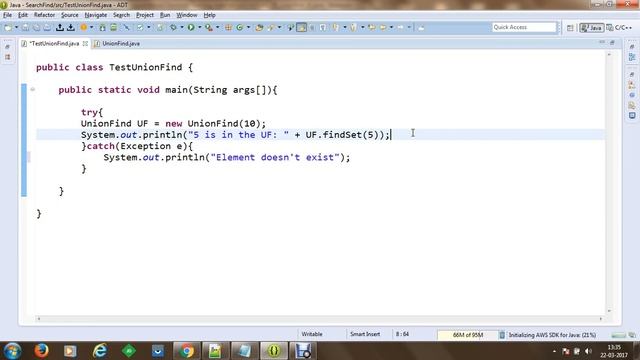The image size is (640, 360).
Task: Click the New Java Package icon
Action: (228, 27)
